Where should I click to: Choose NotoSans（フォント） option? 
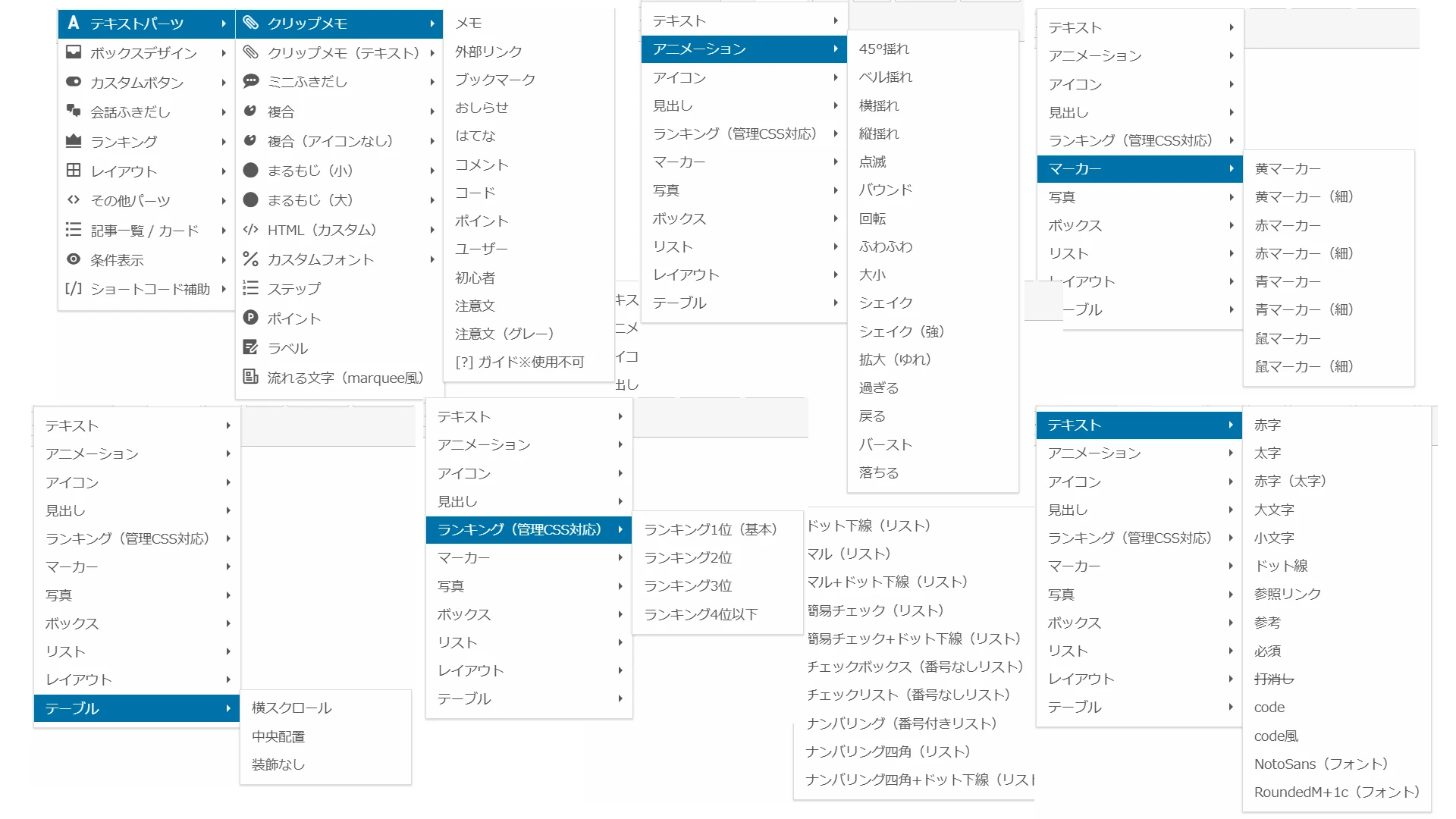point(1321,764)
